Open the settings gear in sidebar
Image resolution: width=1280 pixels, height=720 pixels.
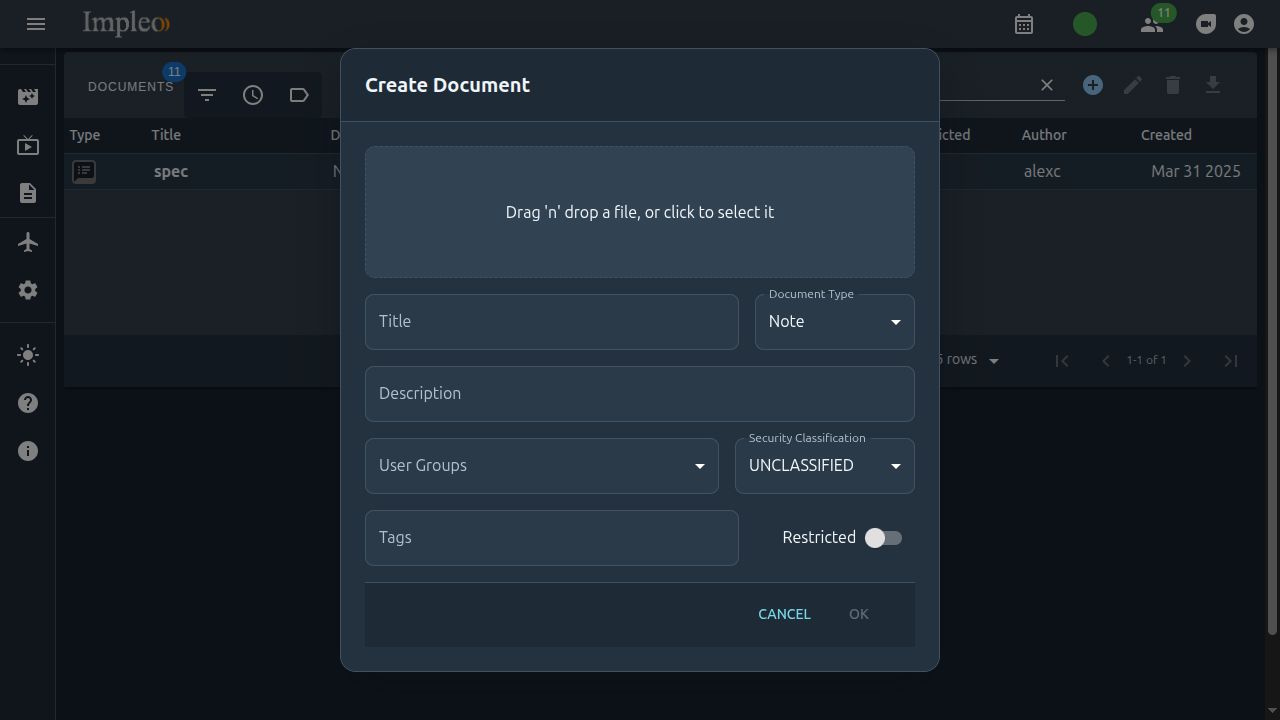coord(28,290)
